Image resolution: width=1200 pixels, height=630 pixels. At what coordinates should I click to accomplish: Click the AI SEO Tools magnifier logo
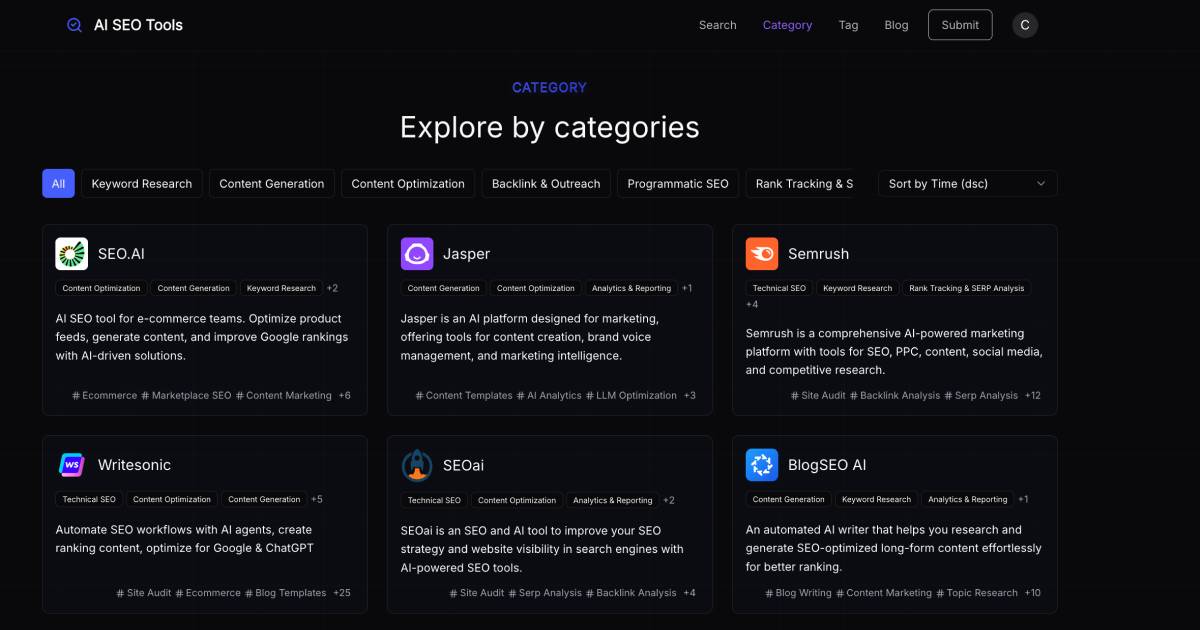tap(72, 24)
